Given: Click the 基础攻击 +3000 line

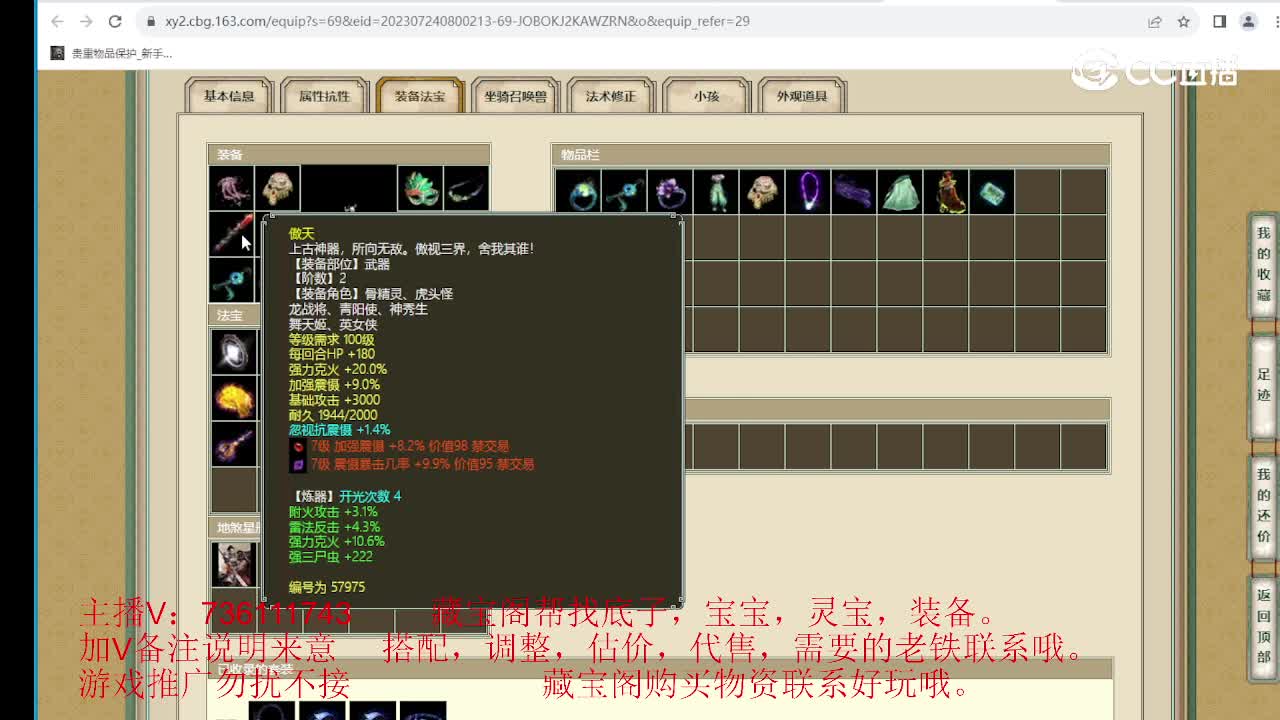Looking at the screenshot, I should tap(334, 400).
